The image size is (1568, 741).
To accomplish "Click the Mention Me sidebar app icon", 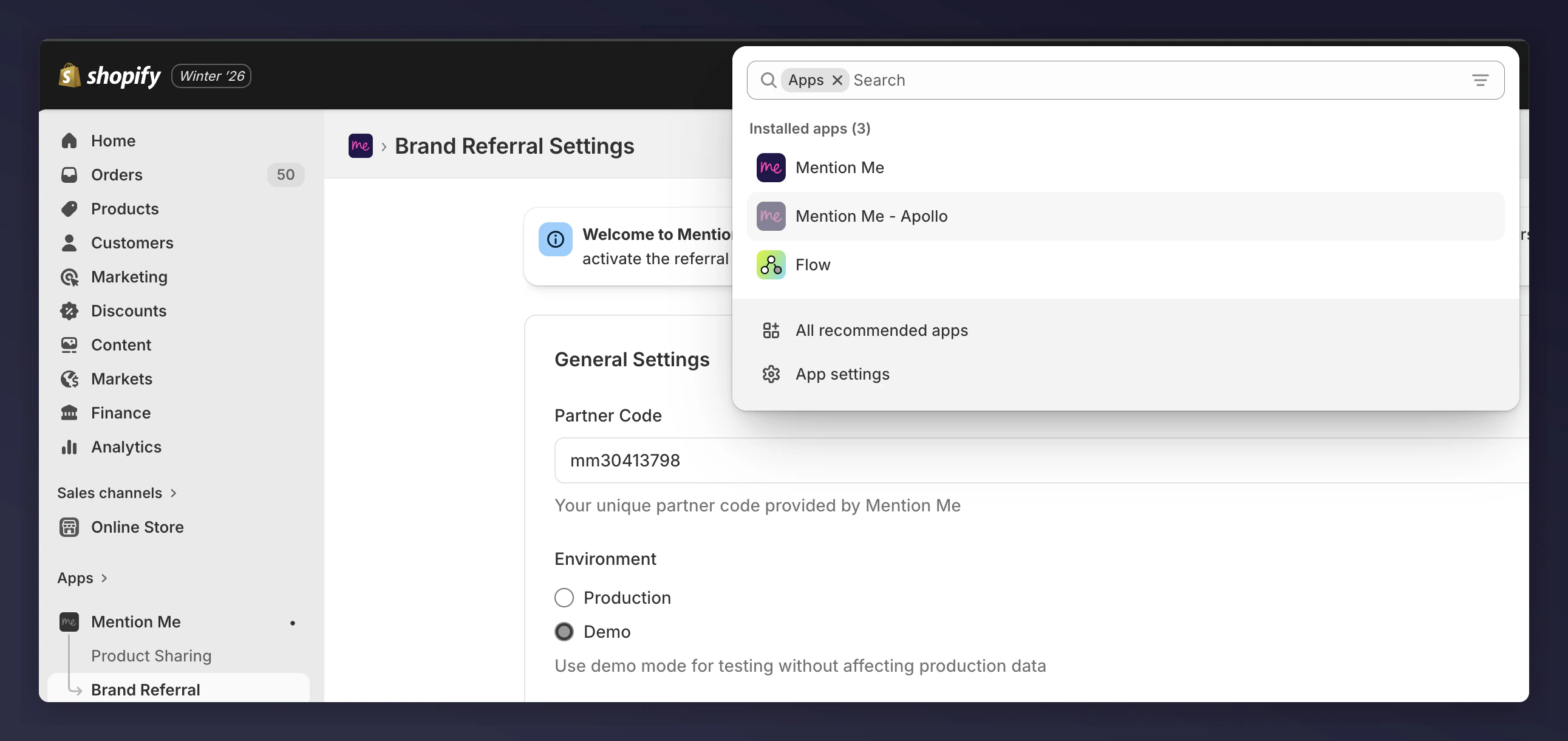I will tap(69, 622).
